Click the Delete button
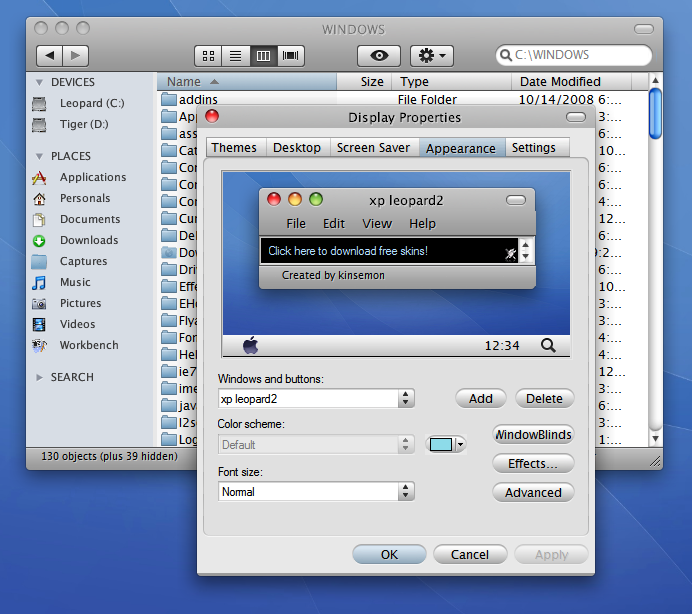 [544, 399]
